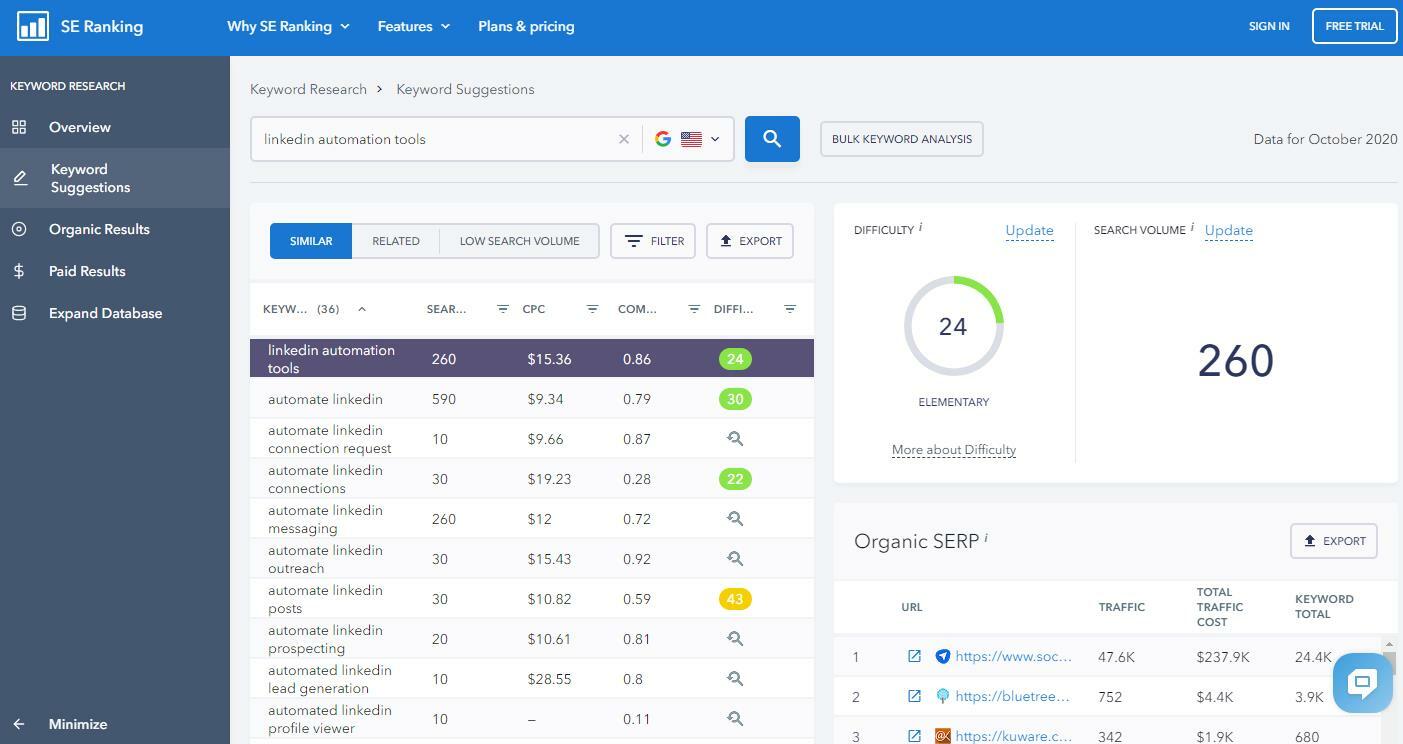The width and height of the screenshot is (1403, 744).
Task: Open external link icon for SERP result 1
Action: (x=914, y=656)
